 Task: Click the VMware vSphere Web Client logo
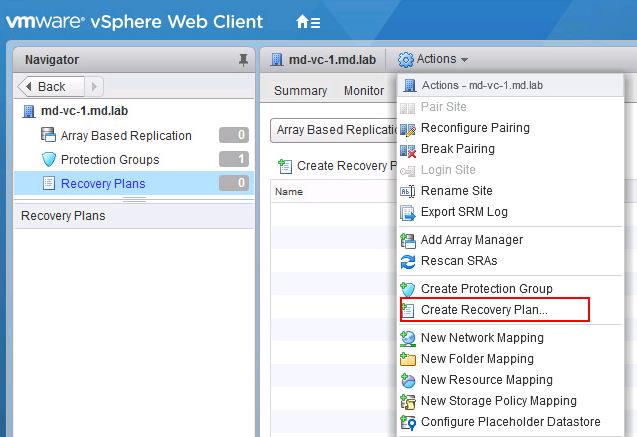(134, 22)
